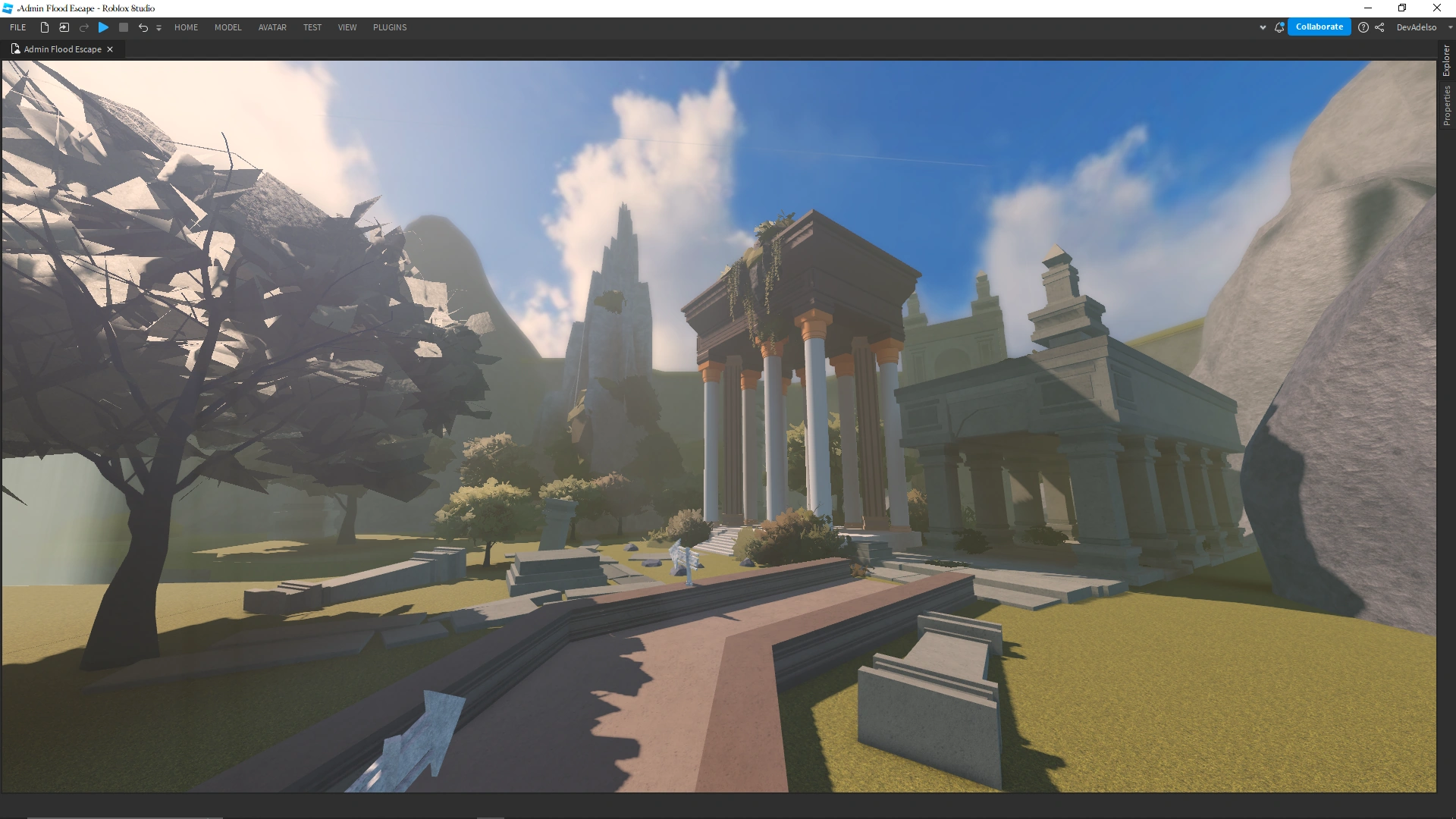Screen dimensions: 1456x819
Task: Switch to the HOME ribbon tab
Action: coord(186,27)
